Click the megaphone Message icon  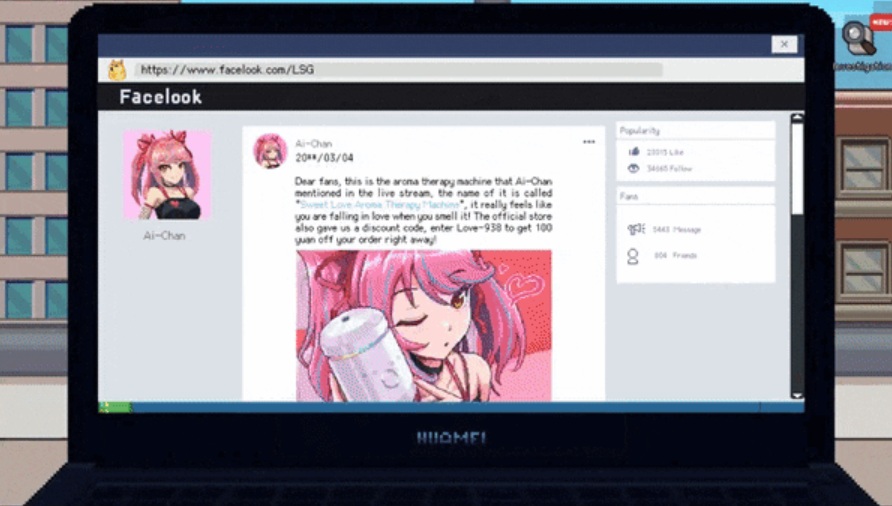coord(635,229)
